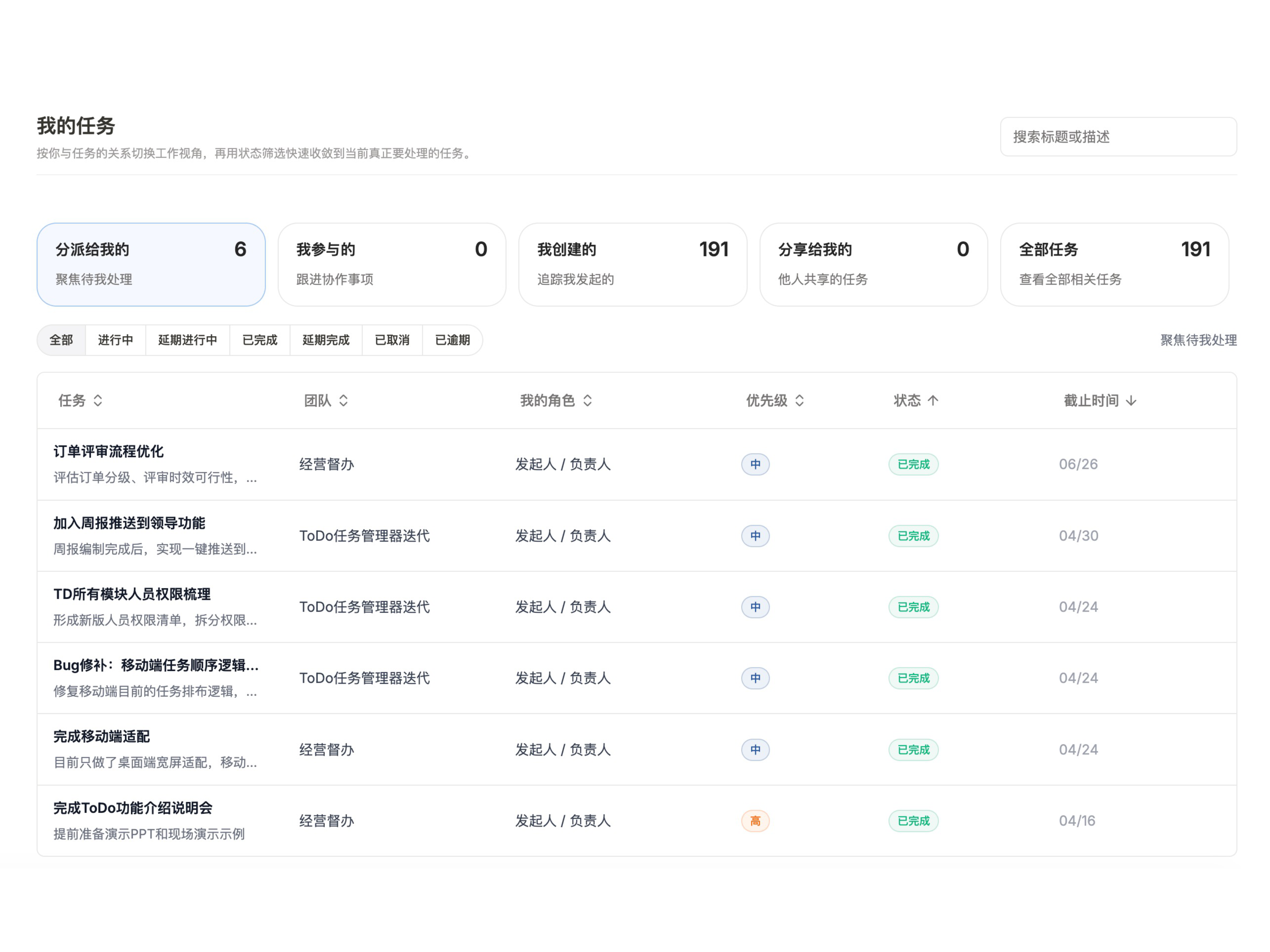The width and height of the screenshot is (1270, 952).
Task: Click the 高 priority badge
Action: 755,821
